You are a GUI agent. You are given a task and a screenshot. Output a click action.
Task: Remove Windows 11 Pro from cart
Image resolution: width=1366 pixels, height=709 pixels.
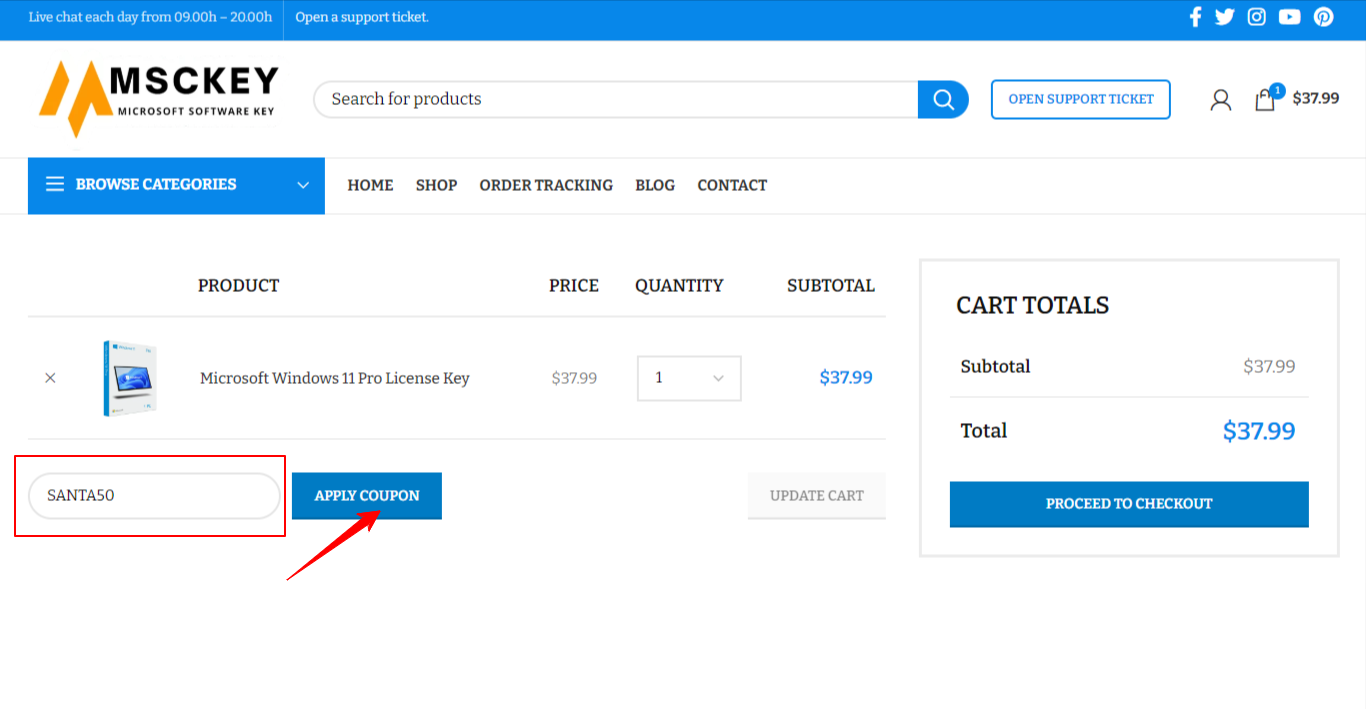coord(50,378)
